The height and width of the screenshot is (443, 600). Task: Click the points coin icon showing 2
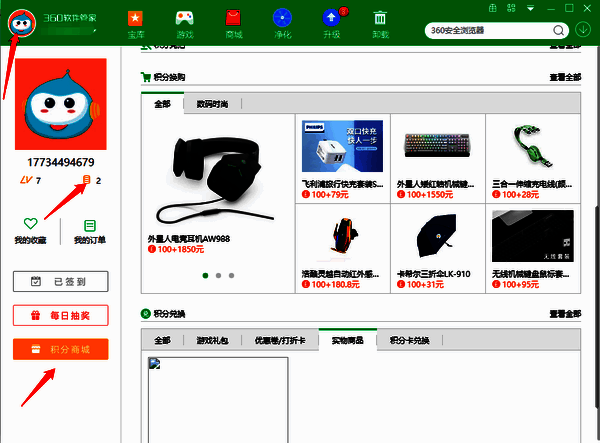coord(86,179)
